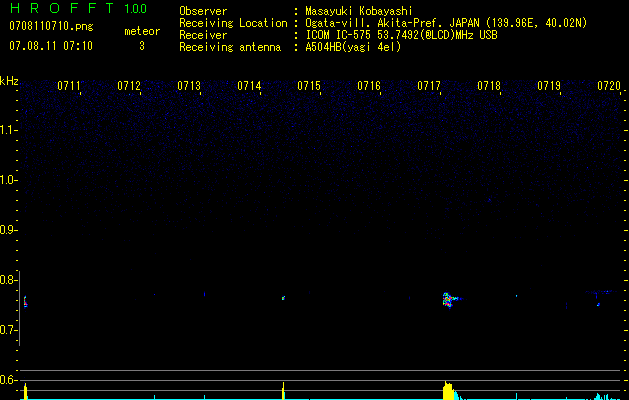
Task: Select the filename 0708110710.png
Action: [51, 26]
